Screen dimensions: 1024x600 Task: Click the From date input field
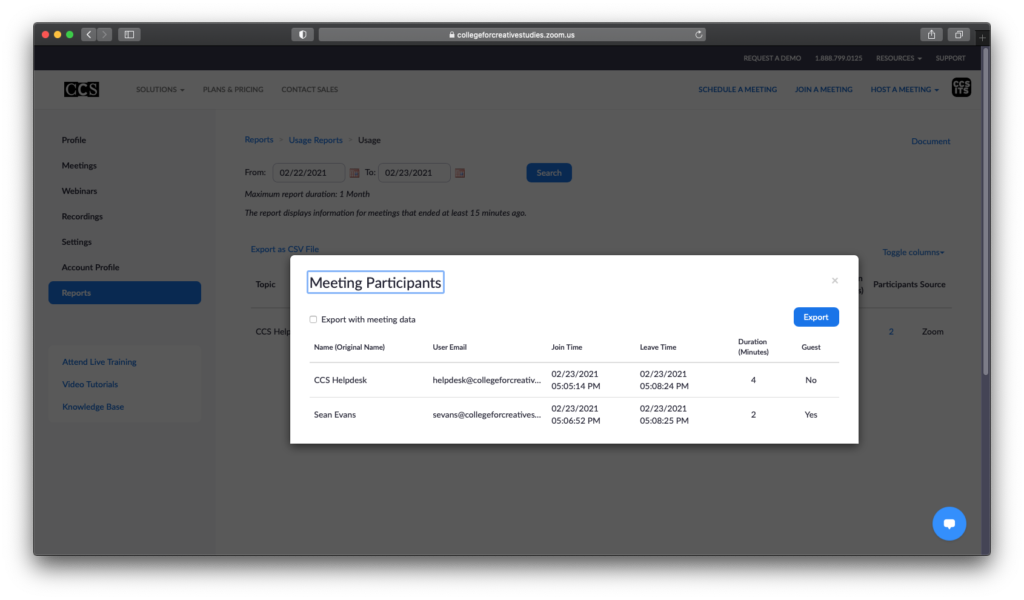click(x=308, y=173)
